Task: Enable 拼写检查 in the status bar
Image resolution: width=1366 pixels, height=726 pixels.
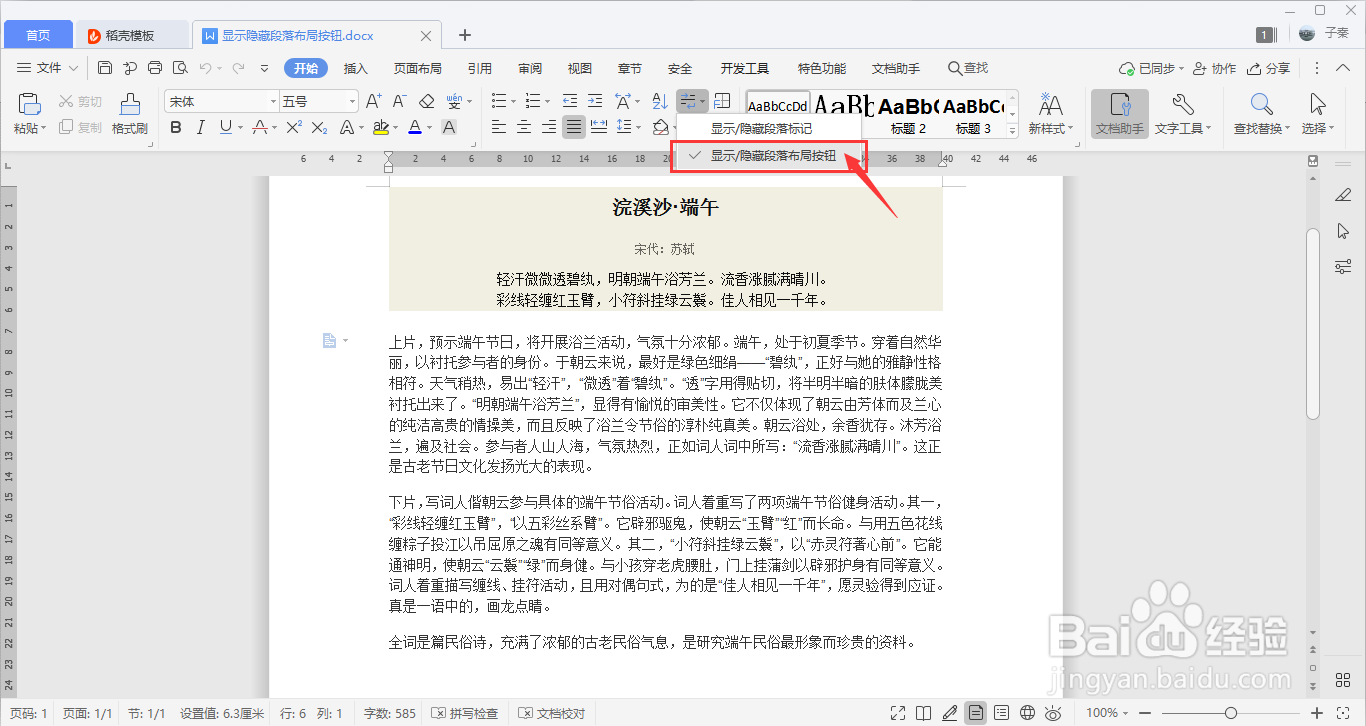Action: point(465,713)
